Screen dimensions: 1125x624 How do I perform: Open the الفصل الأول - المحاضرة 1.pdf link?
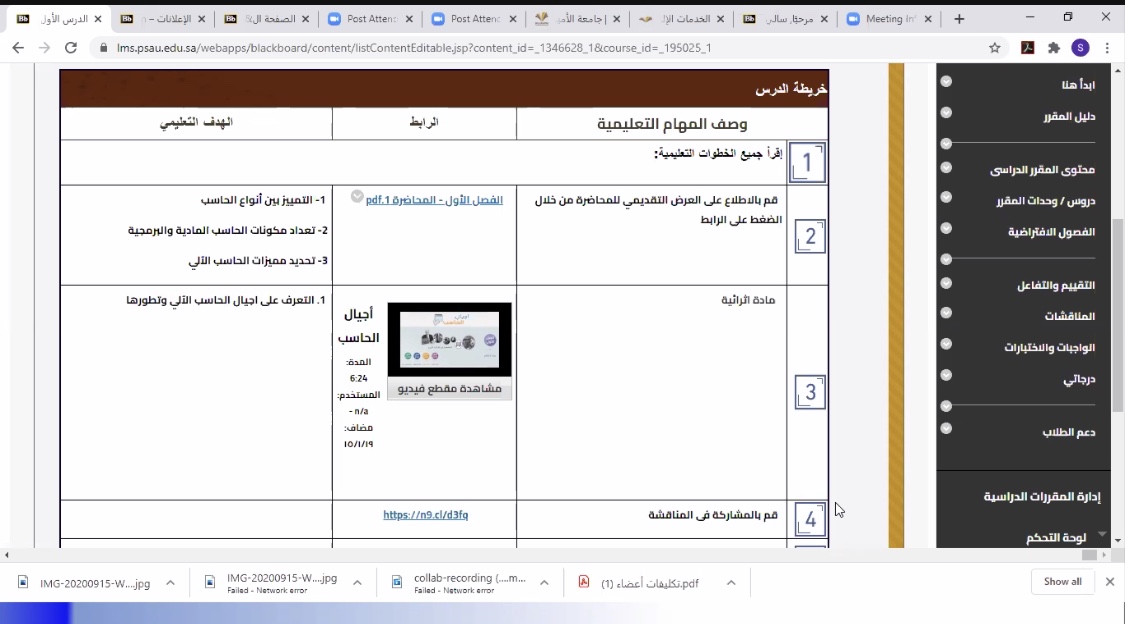[x=434, y=200]
